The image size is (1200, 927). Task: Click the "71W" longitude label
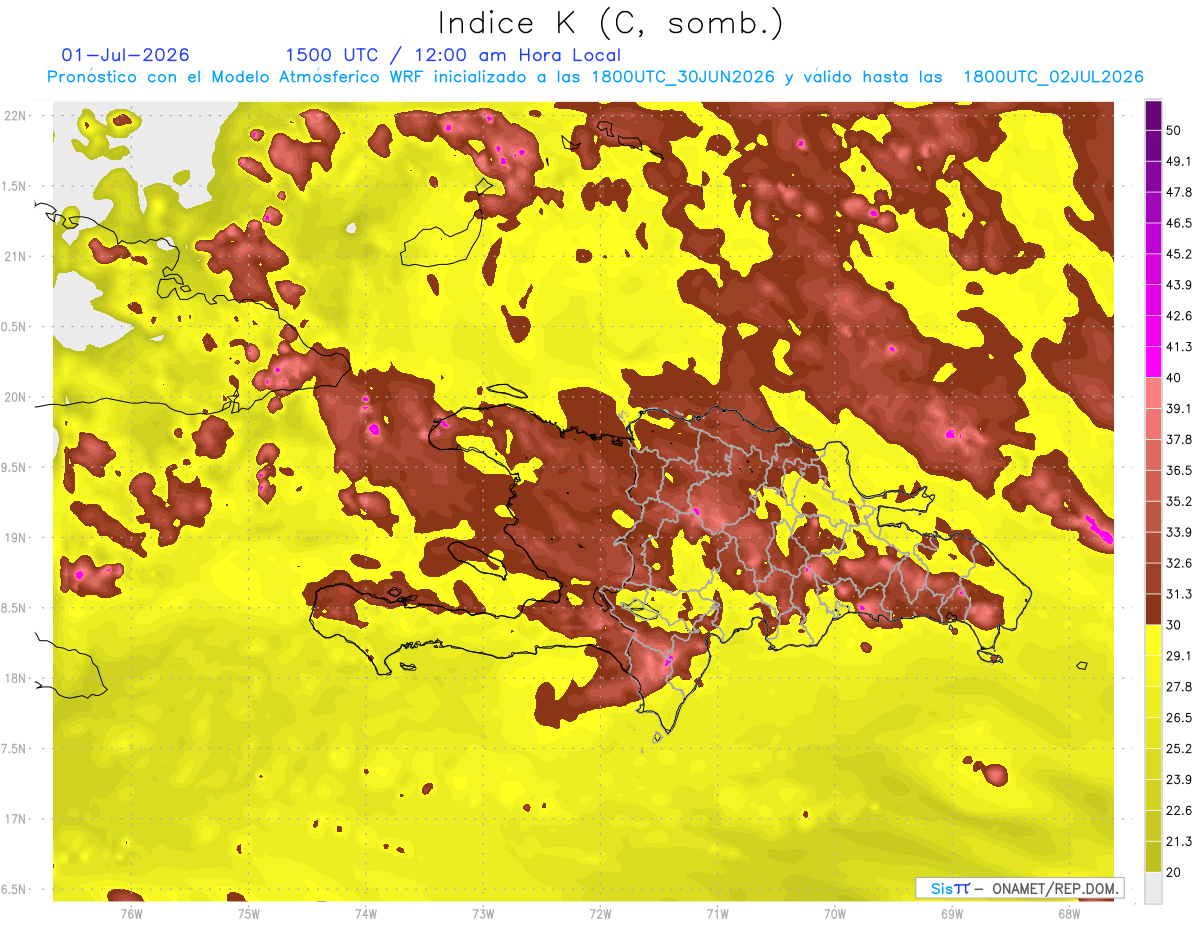tap(717, 913)
